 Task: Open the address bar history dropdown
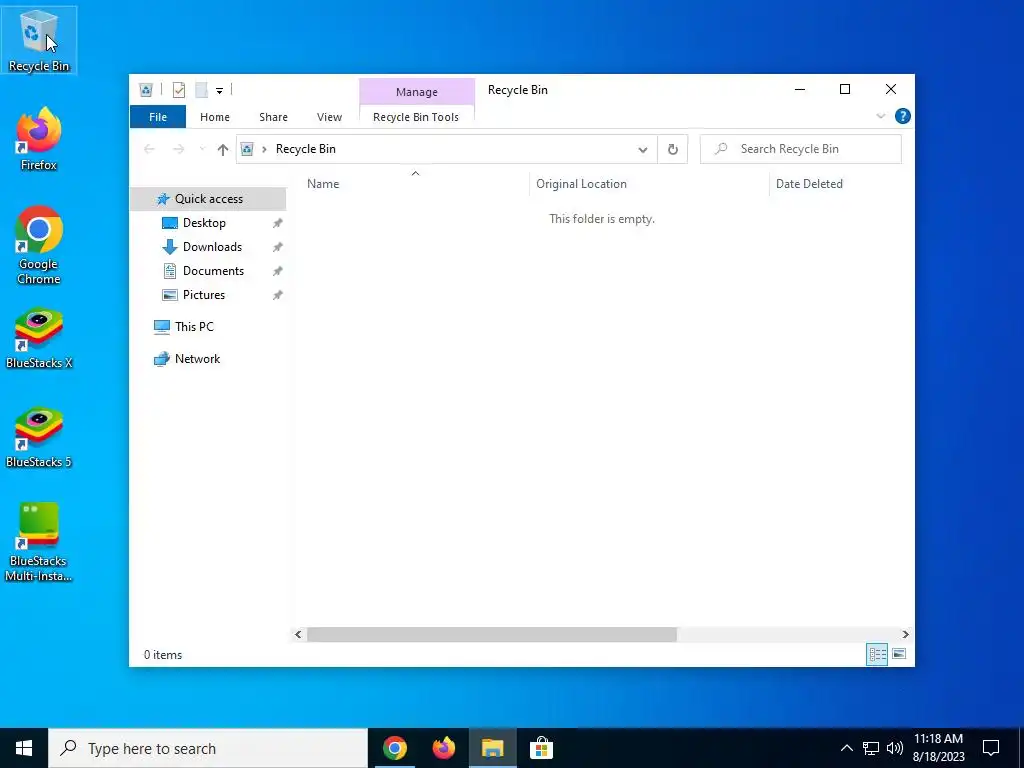643,150
